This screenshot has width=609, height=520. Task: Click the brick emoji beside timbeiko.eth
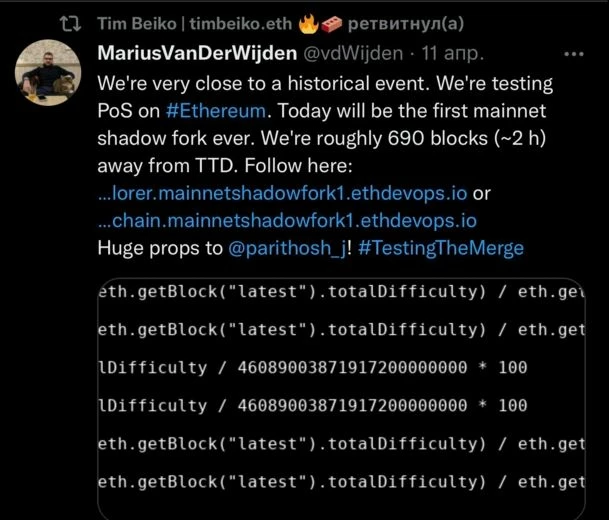pos(332,24)
